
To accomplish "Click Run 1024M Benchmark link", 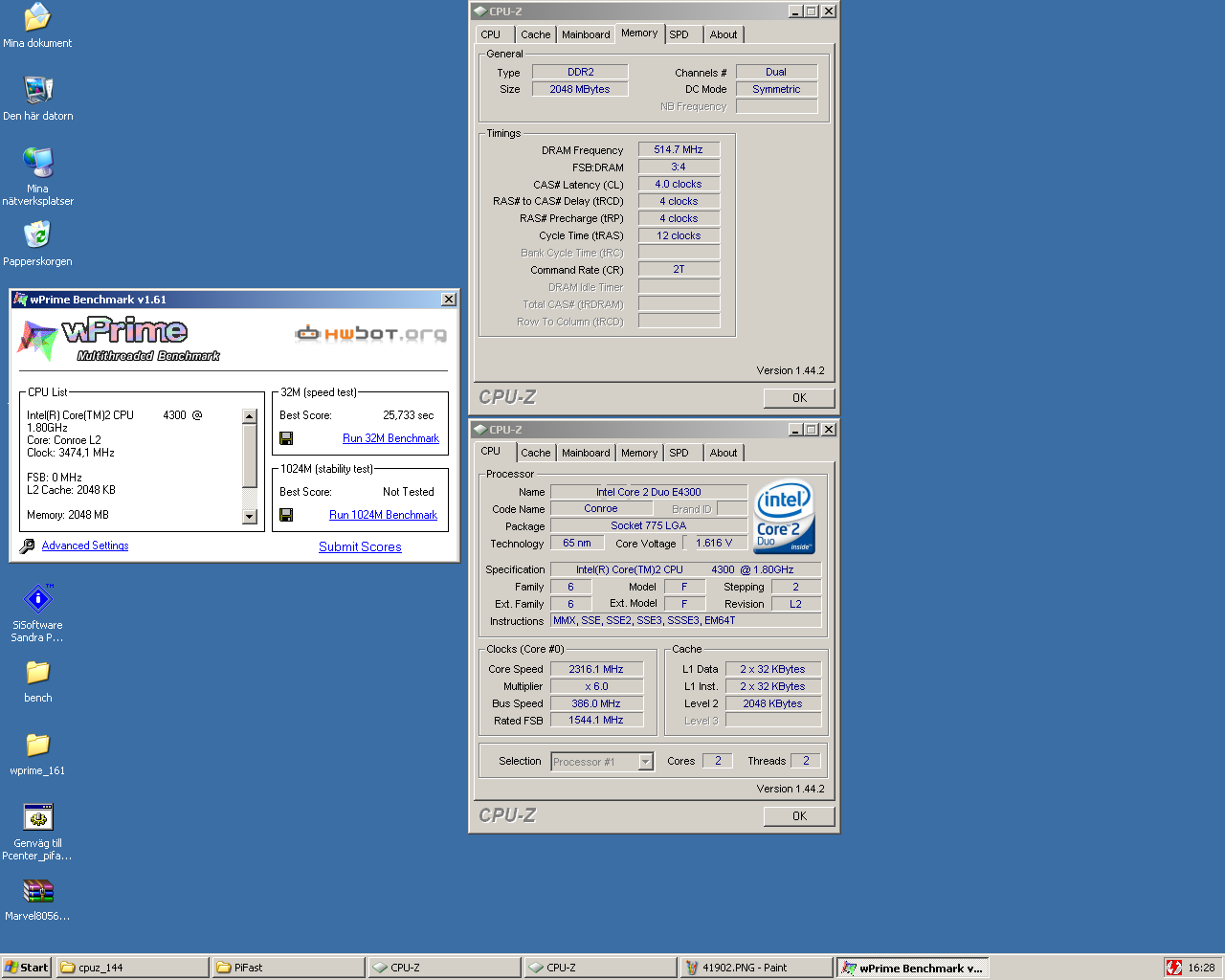I will pos(383,515).
